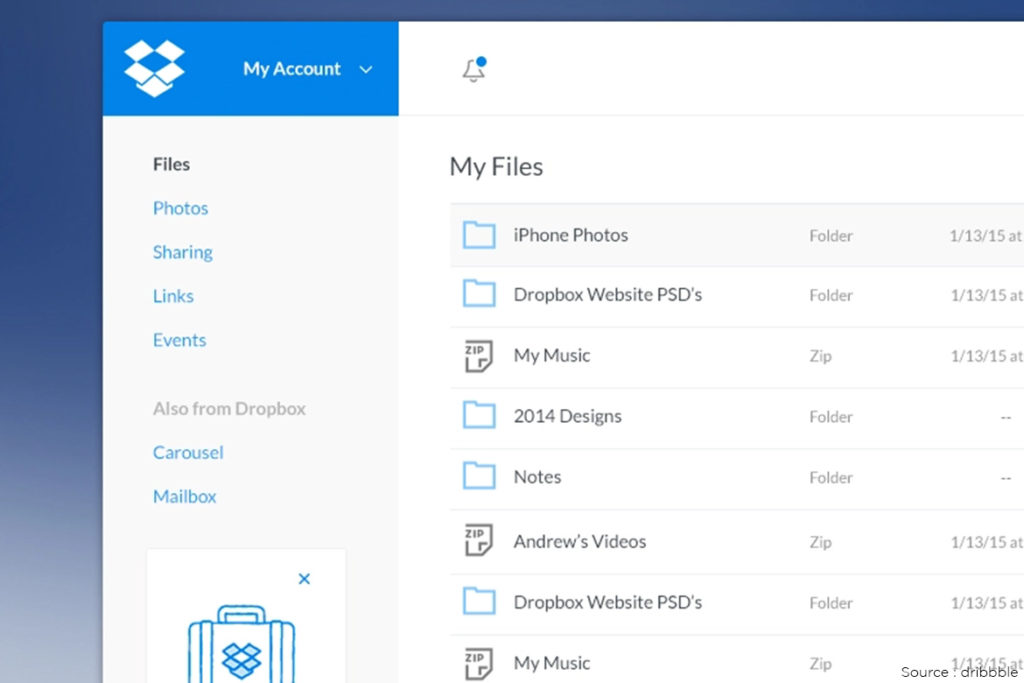Viewport: 1024px width, 683px height.
Task: Open the Notes folder name
Action: tap(537, 477)
